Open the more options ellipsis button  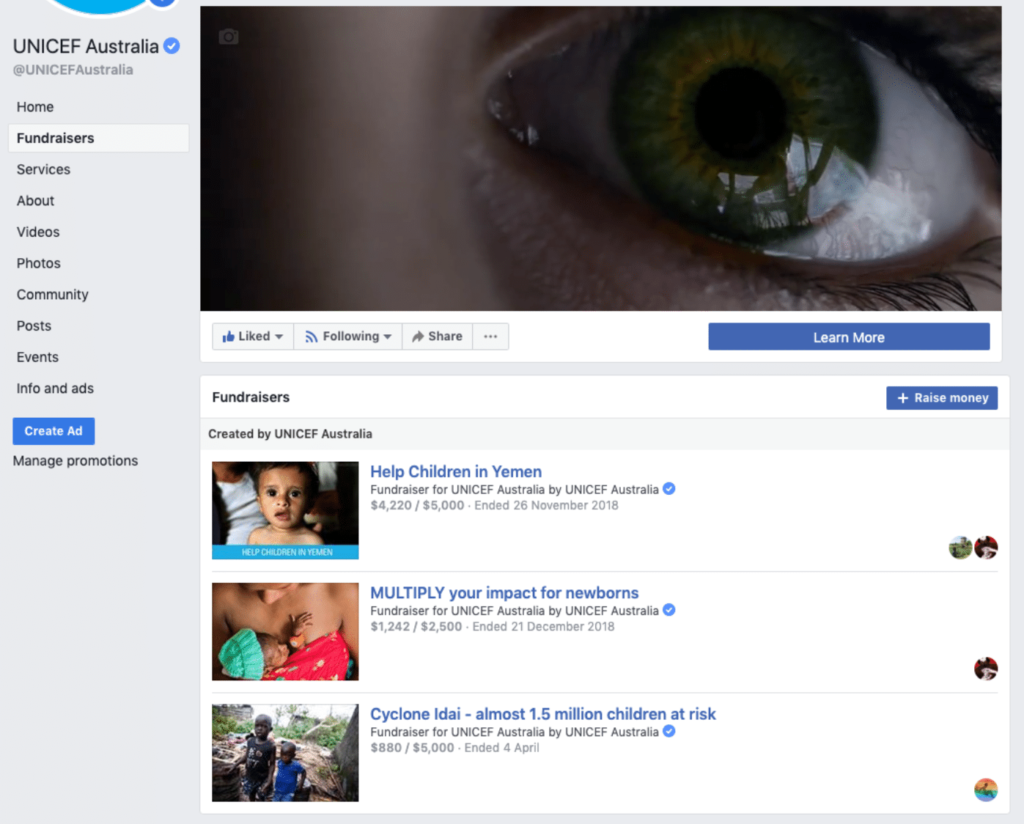click(x=490, y=336)
